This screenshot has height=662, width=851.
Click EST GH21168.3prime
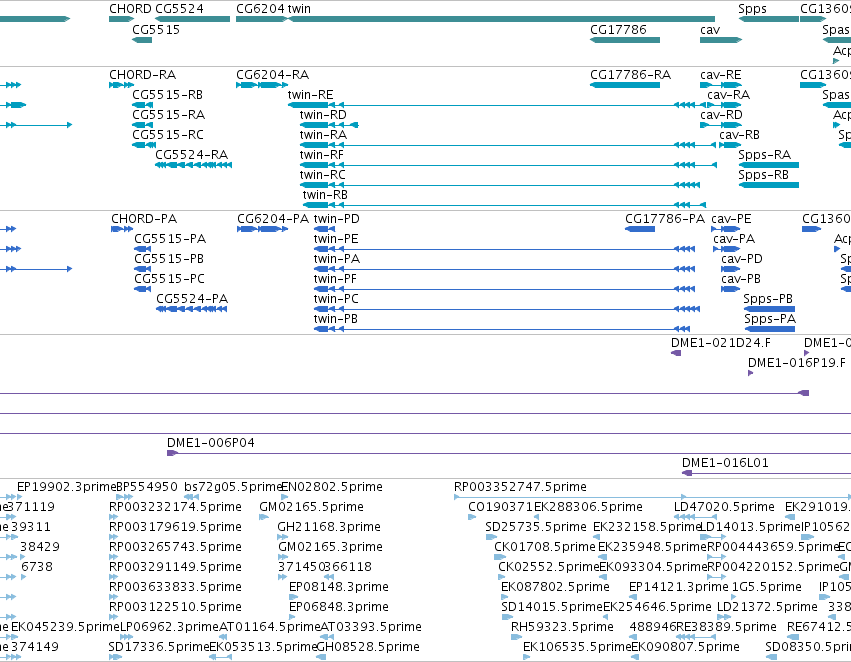tap(329, 527)
